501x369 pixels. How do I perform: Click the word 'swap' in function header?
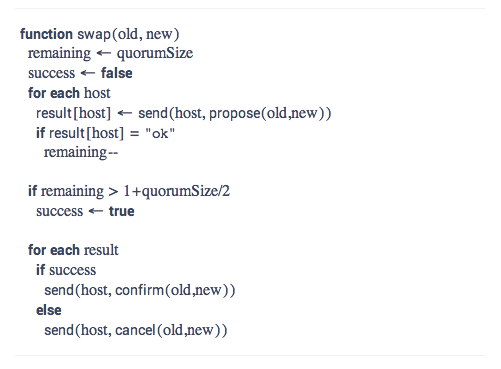click(x=94, y=35)
